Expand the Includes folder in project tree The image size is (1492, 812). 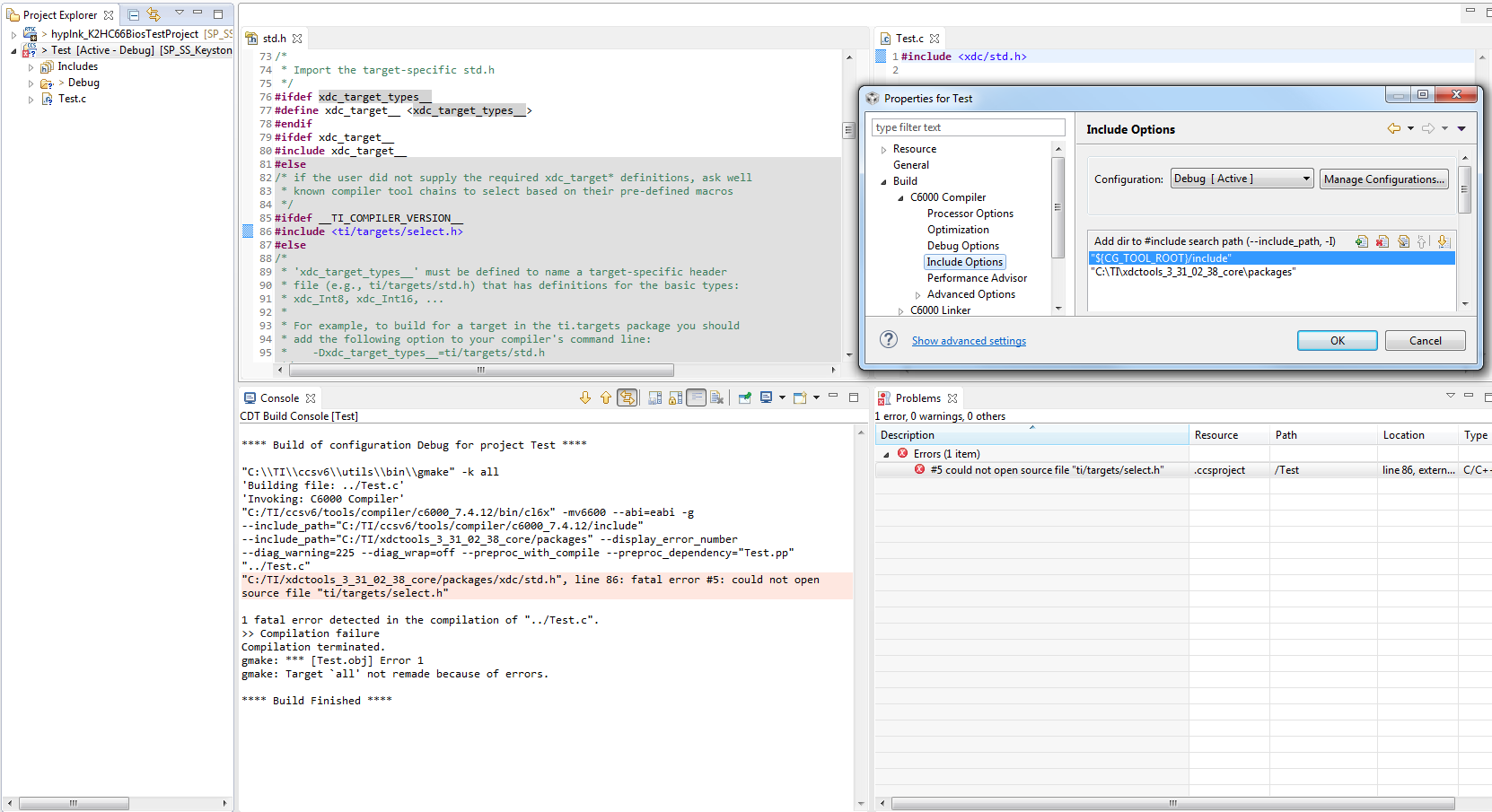coord(31,67)
